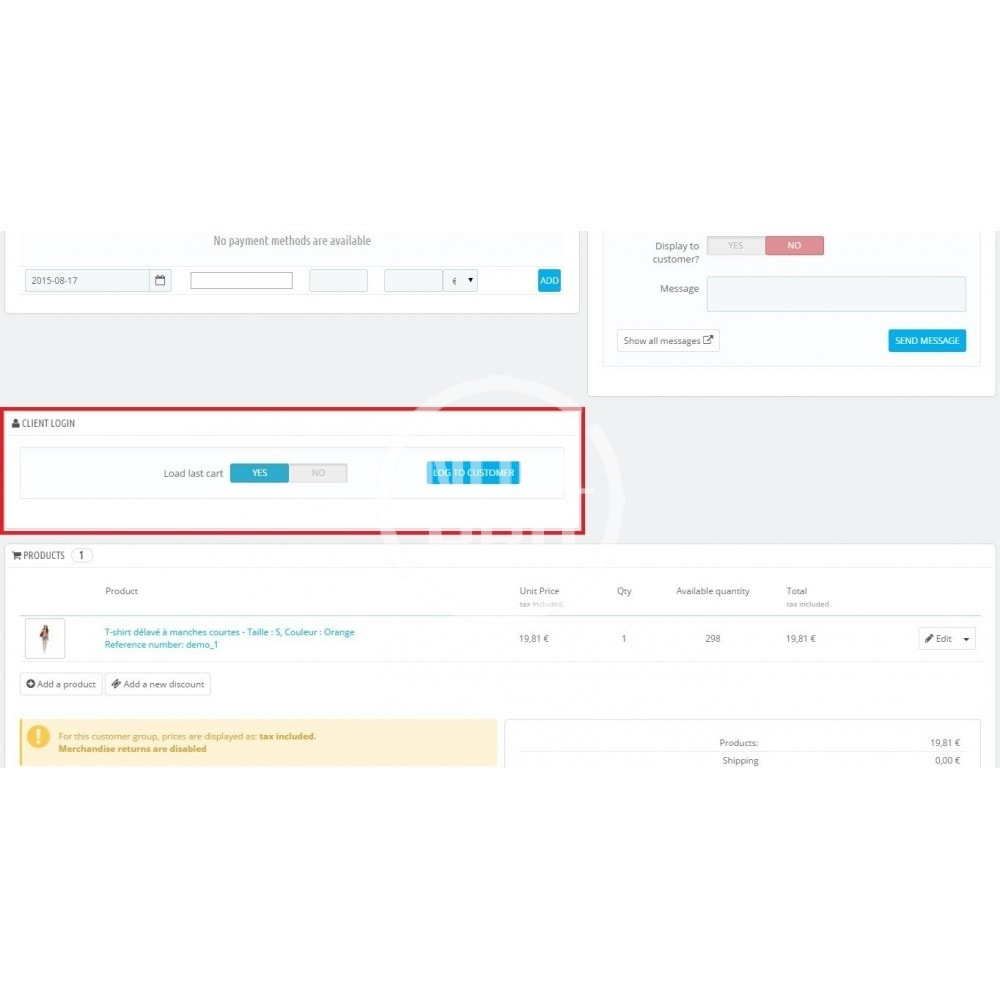Viewport: 1000px width, 1000px height.
Task: Click the yellow warning exclamation icon
Action: click(x=38, y=737)
